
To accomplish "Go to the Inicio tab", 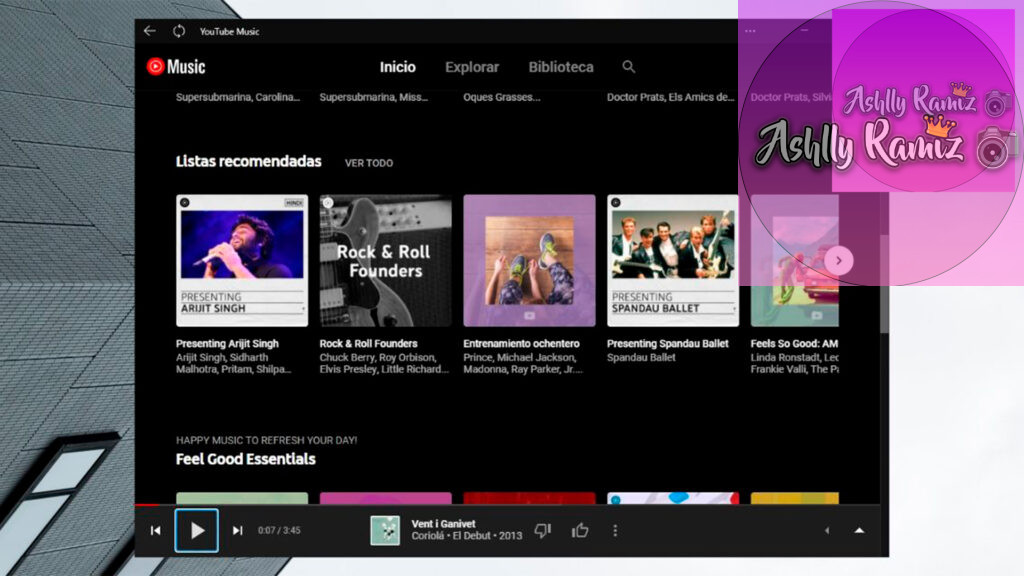I will point(397,67).
